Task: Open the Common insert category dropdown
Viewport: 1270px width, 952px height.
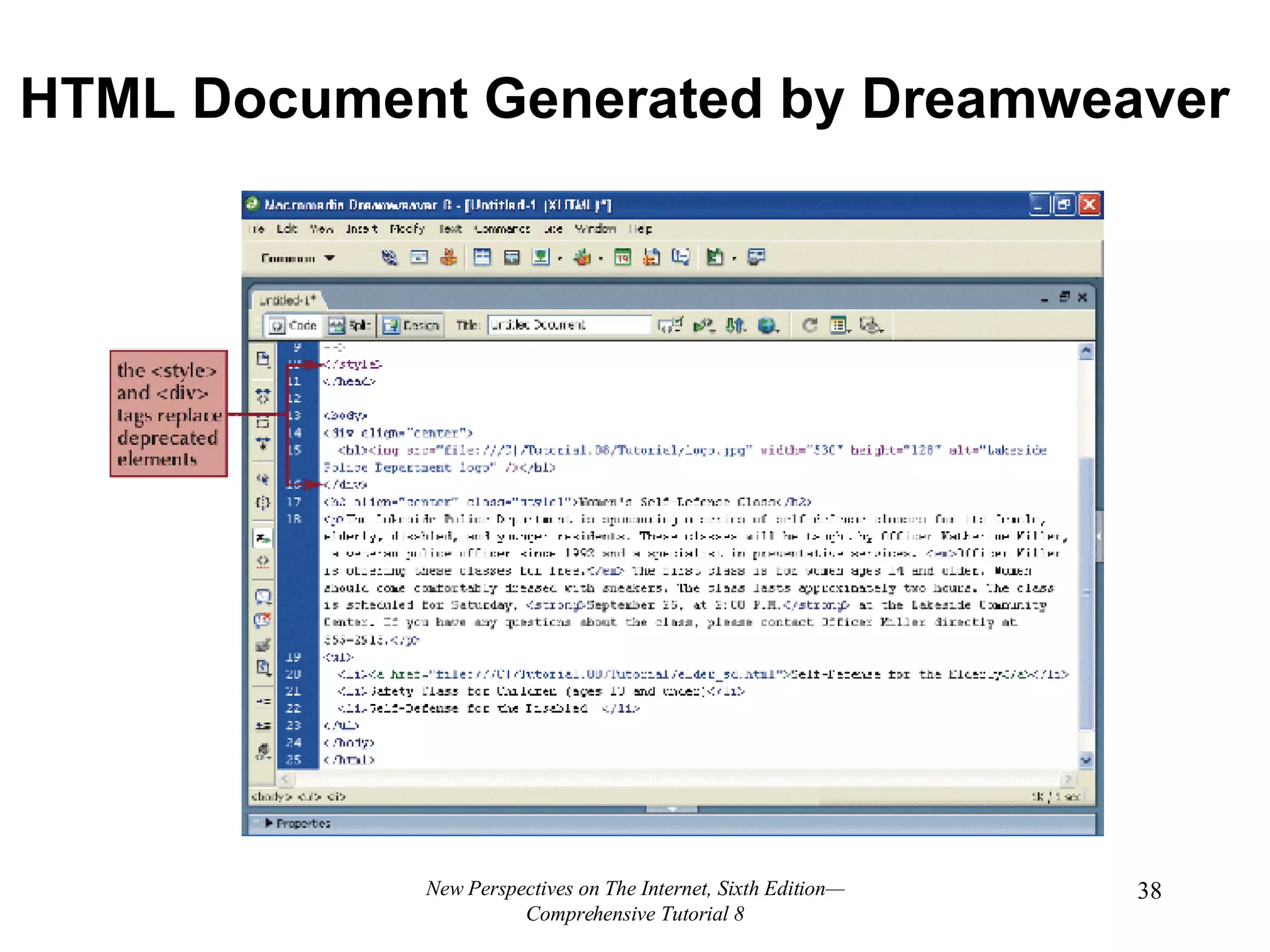Action: (298, 258)
